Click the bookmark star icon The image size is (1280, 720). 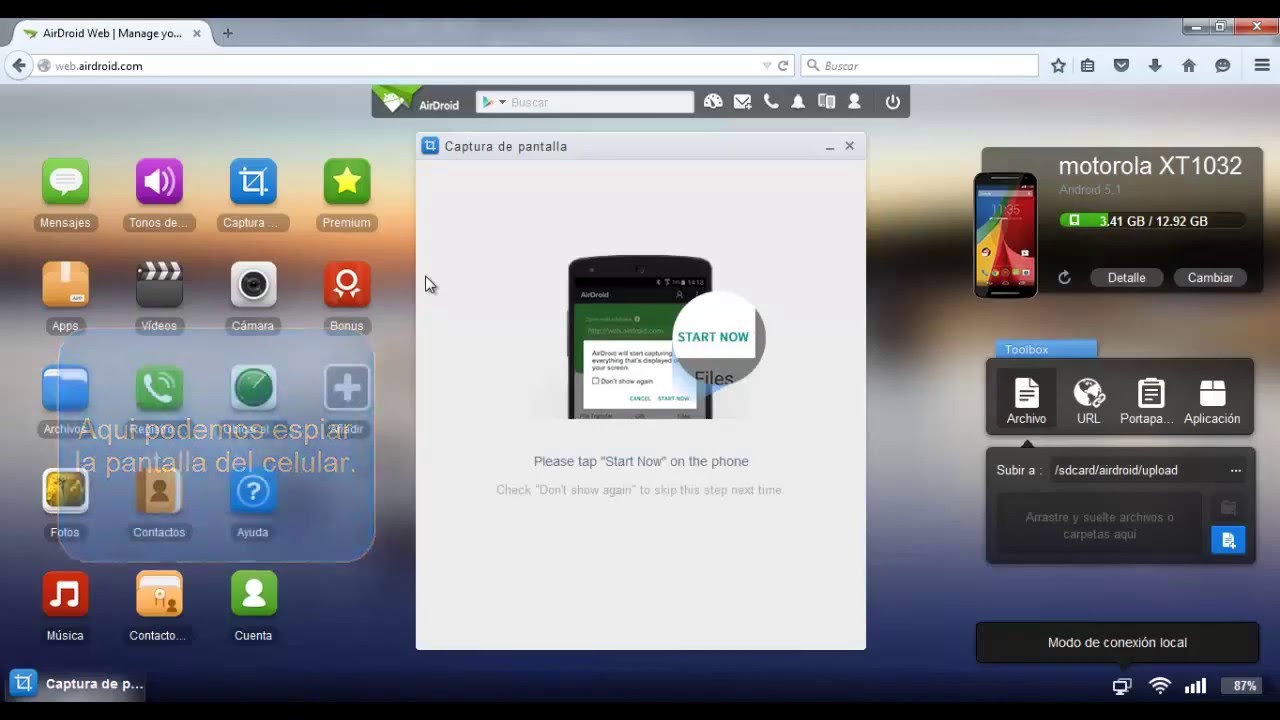(x=1059, y=66)
